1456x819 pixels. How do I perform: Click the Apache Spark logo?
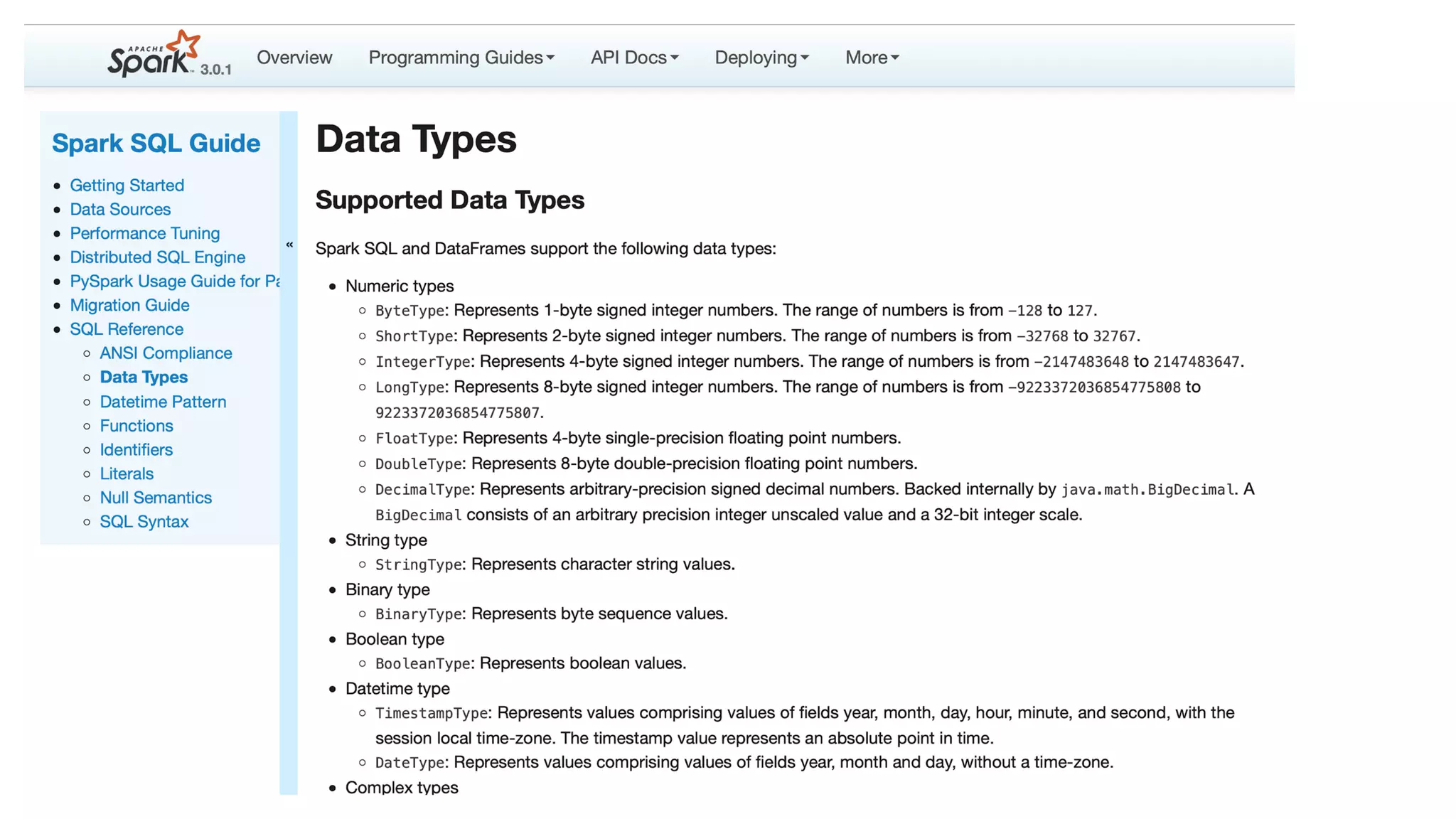[153, 54]
